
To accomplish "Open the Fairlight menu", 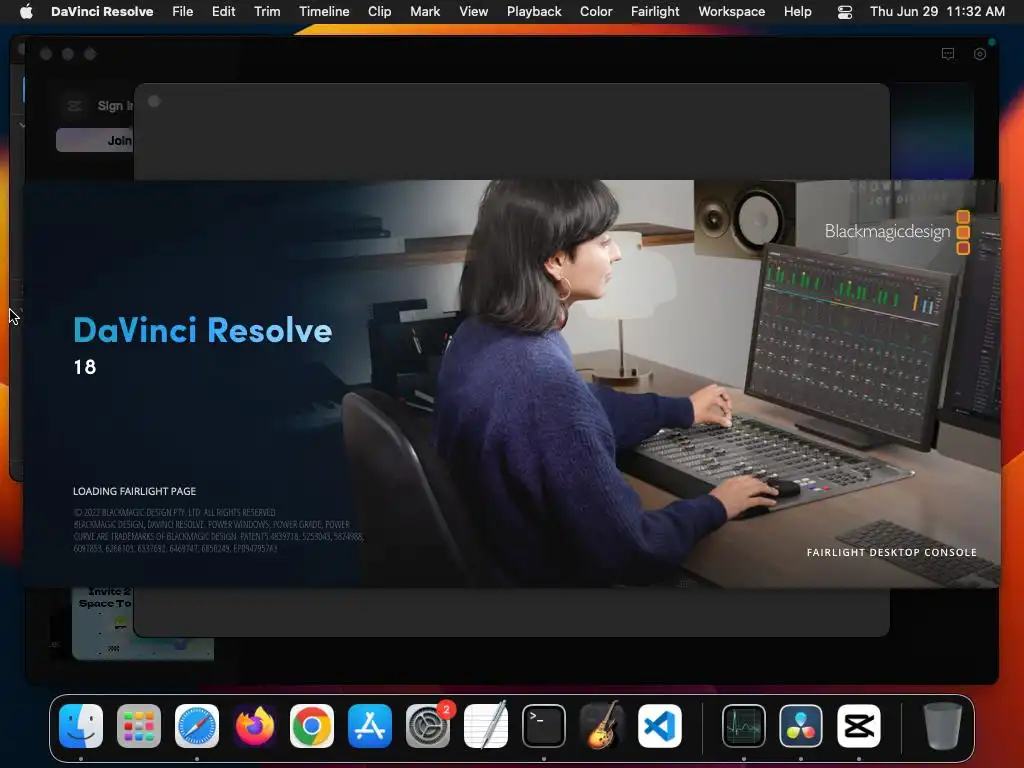I will point(655,11).
